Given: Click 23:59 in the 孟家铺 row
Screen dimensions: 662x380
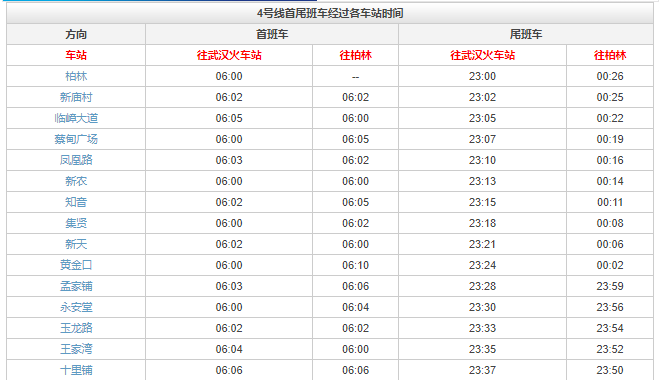Looking at the screenshot, I should pyautogui.click(x=610, y=286).
